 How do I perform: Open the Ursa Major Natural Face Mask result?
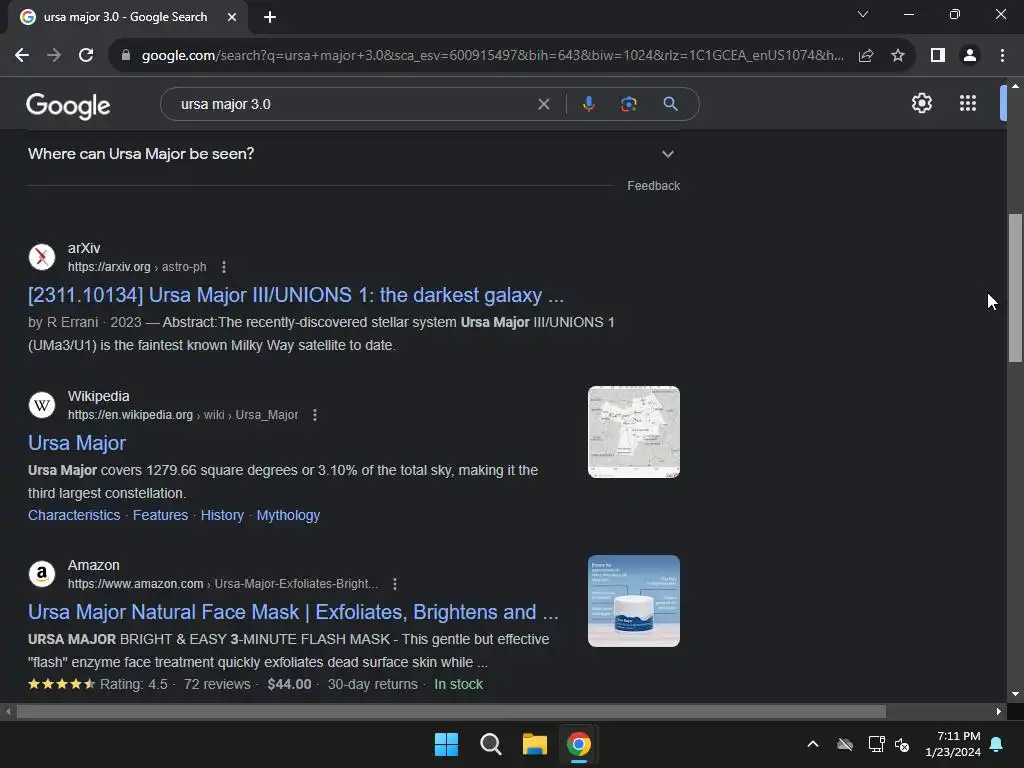pyautogui.click(x=293, y=613)
